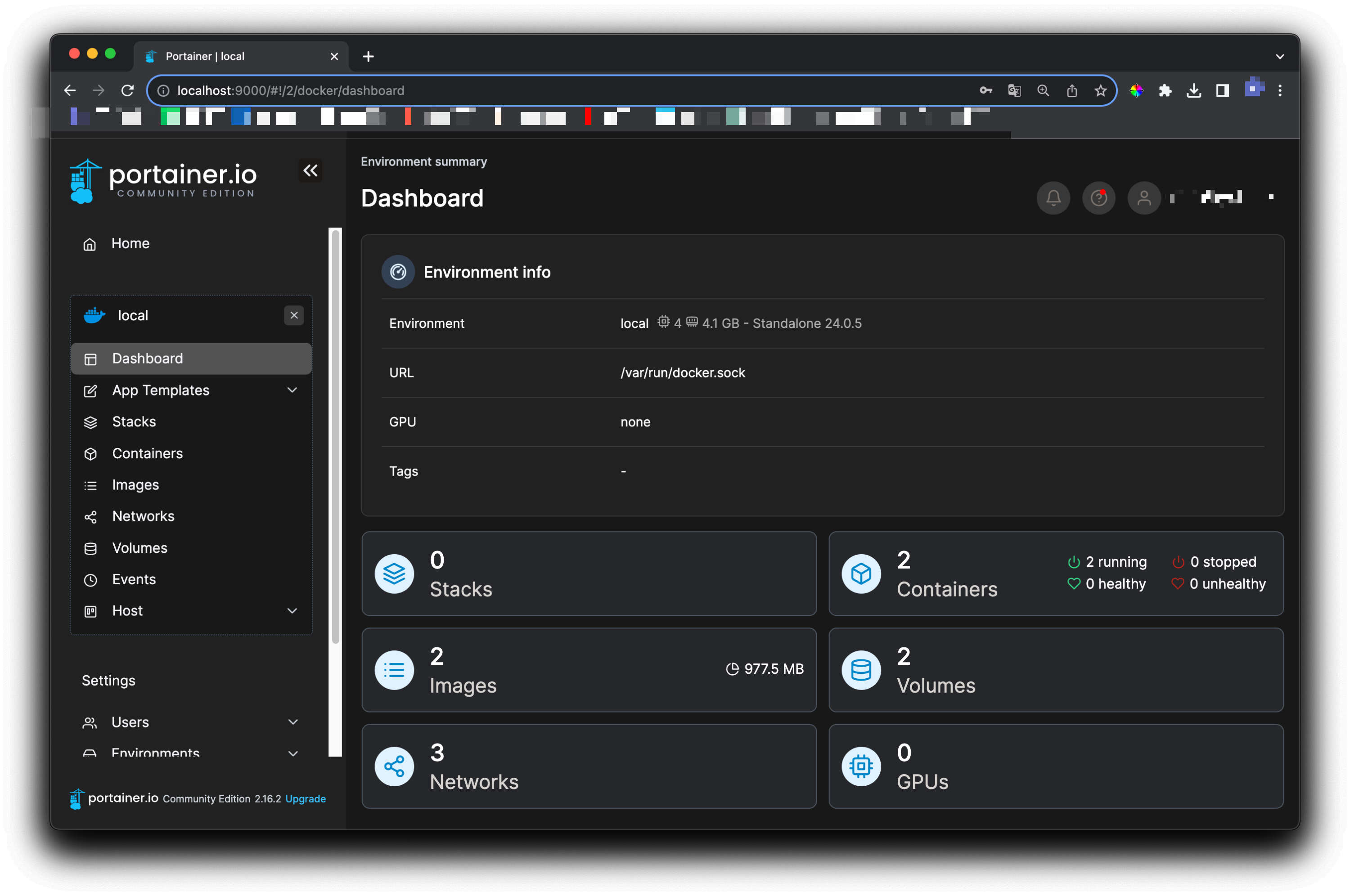Click the Stacks tile layers icon
Viewport: 1350px width, 896px height.
pos(394,573)
